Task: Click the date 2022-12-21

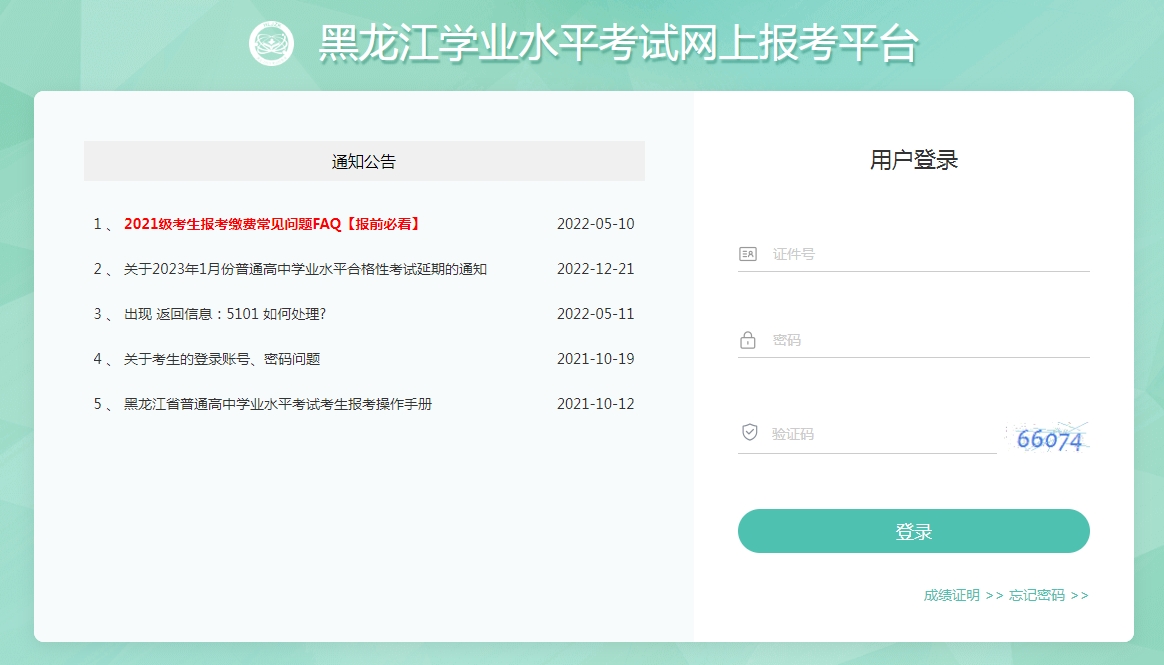Action: click(595, 269)
